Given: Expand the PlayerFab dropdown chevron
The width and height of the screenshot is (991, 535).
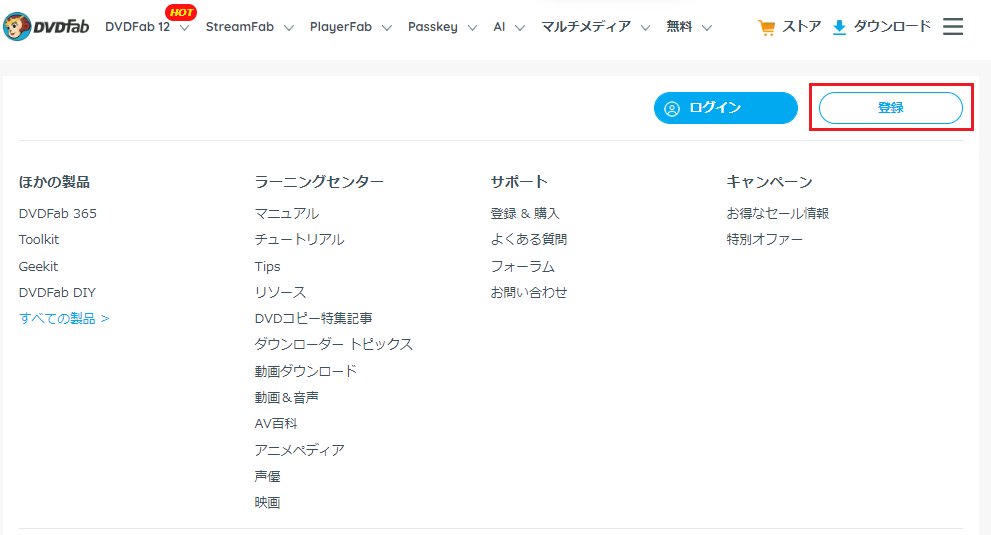Looking at the screenshot, I should click(387, 28).
